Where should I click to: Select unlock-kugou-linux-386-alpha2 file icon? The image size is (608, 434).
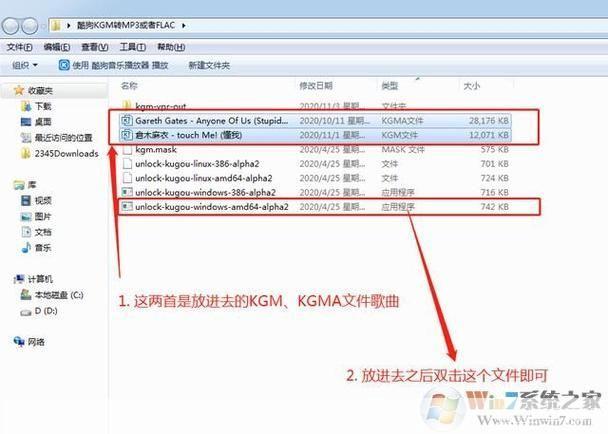click(127, 164)
